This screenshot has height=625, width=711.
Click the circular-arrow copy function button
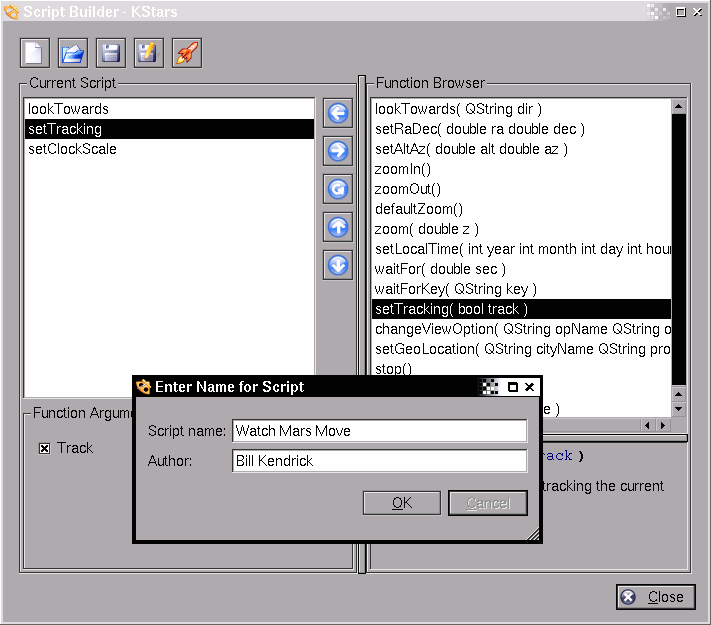click(x=338, y=189)
